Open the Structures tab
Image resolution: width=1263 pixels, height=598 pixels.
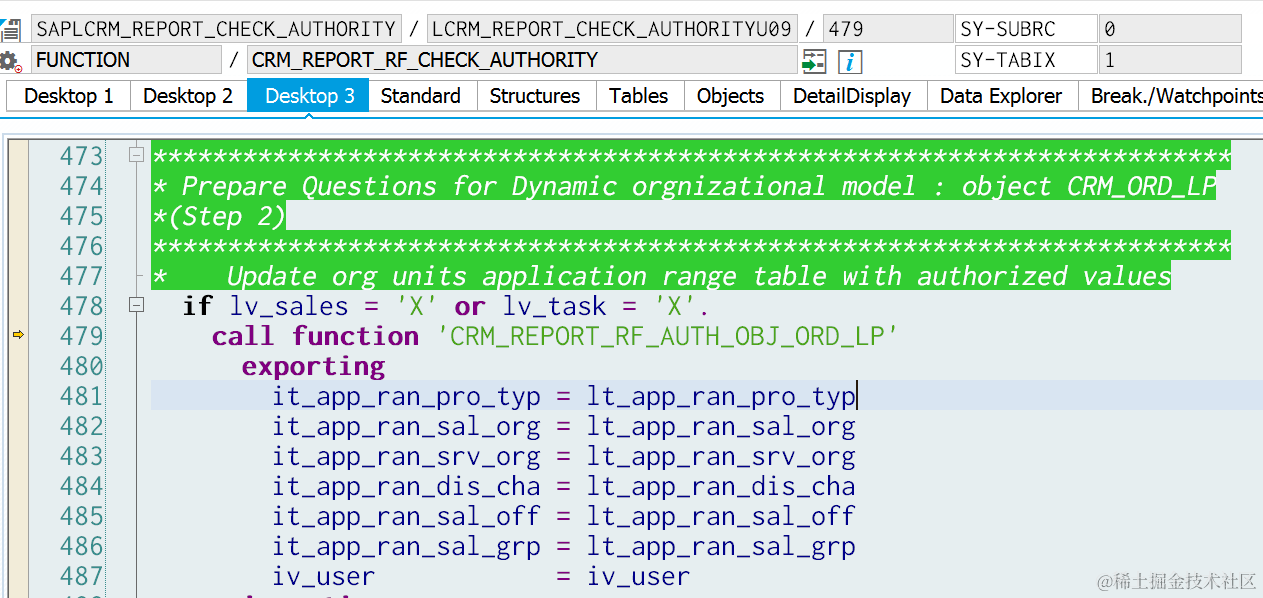click(535, 96)
